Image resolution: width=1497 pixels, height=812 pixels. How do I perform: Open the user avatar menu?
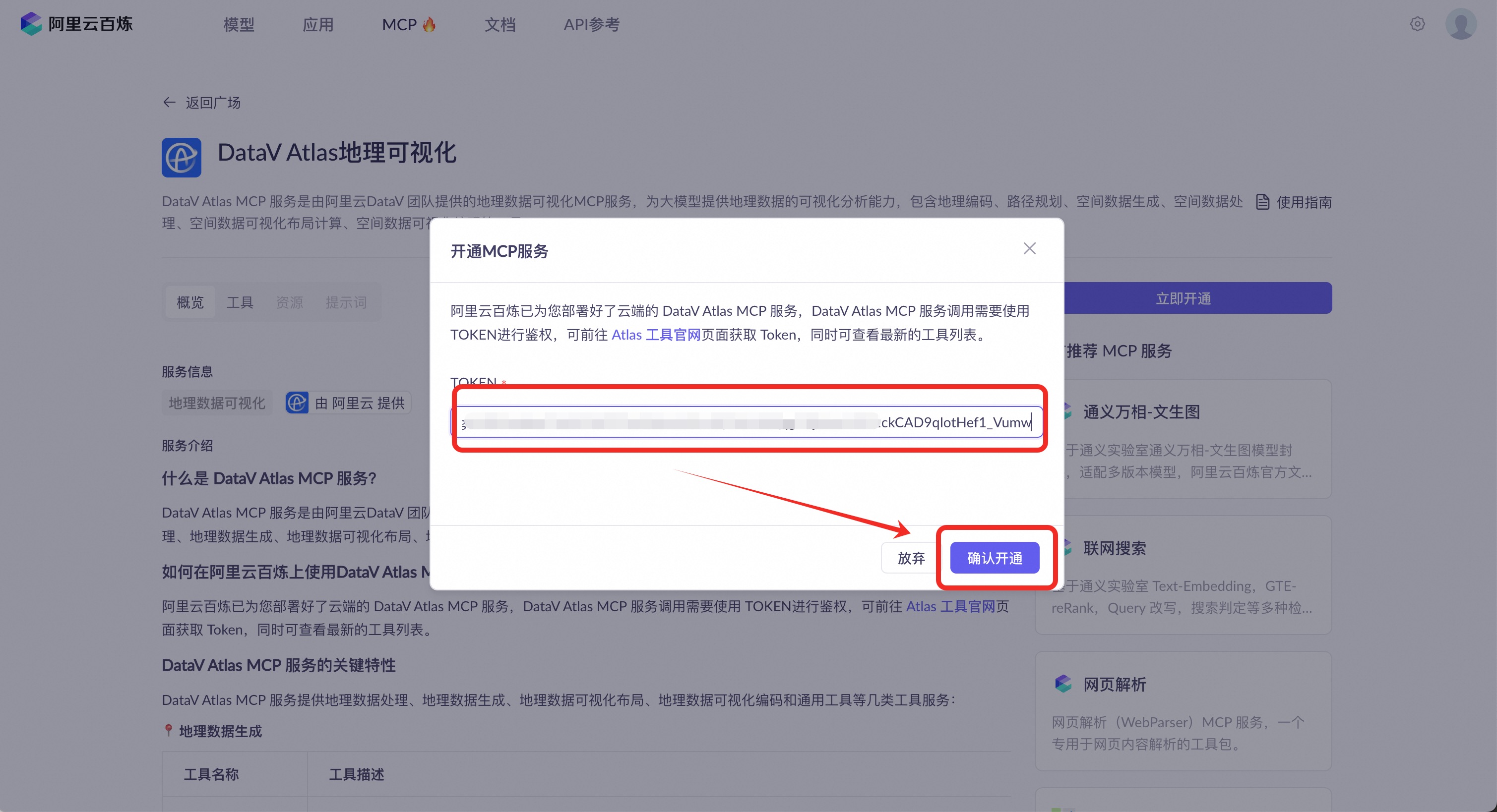coord(1460,24)
